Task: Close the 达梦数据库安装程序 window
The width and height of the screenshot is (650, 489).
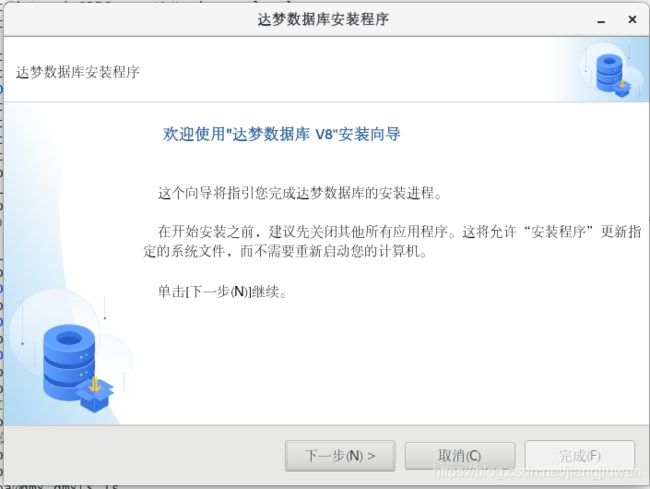Action: pos(632,19)
